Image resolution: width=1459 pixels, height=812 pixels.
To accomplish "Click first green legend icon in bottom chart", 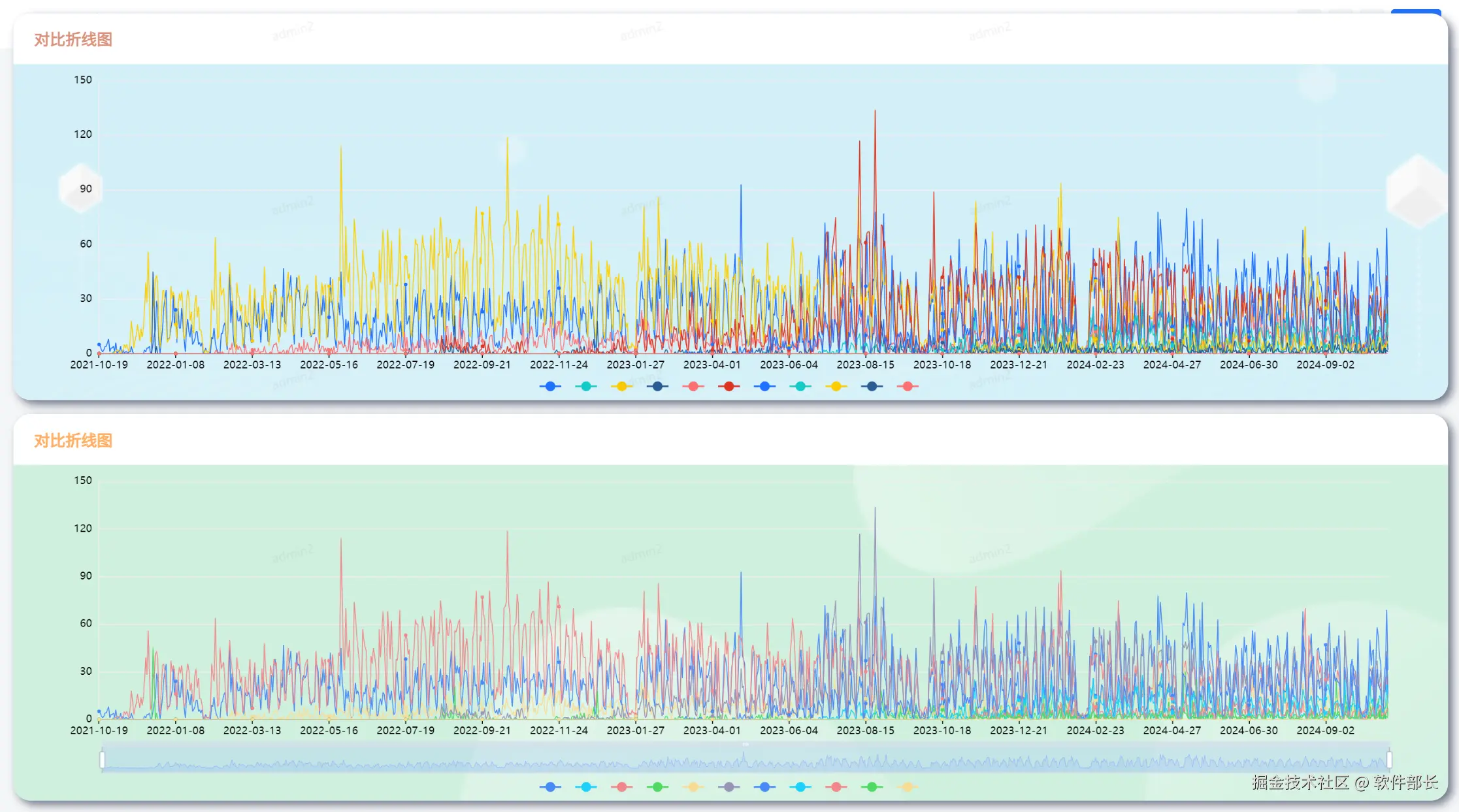I will (x=657, y=787).
